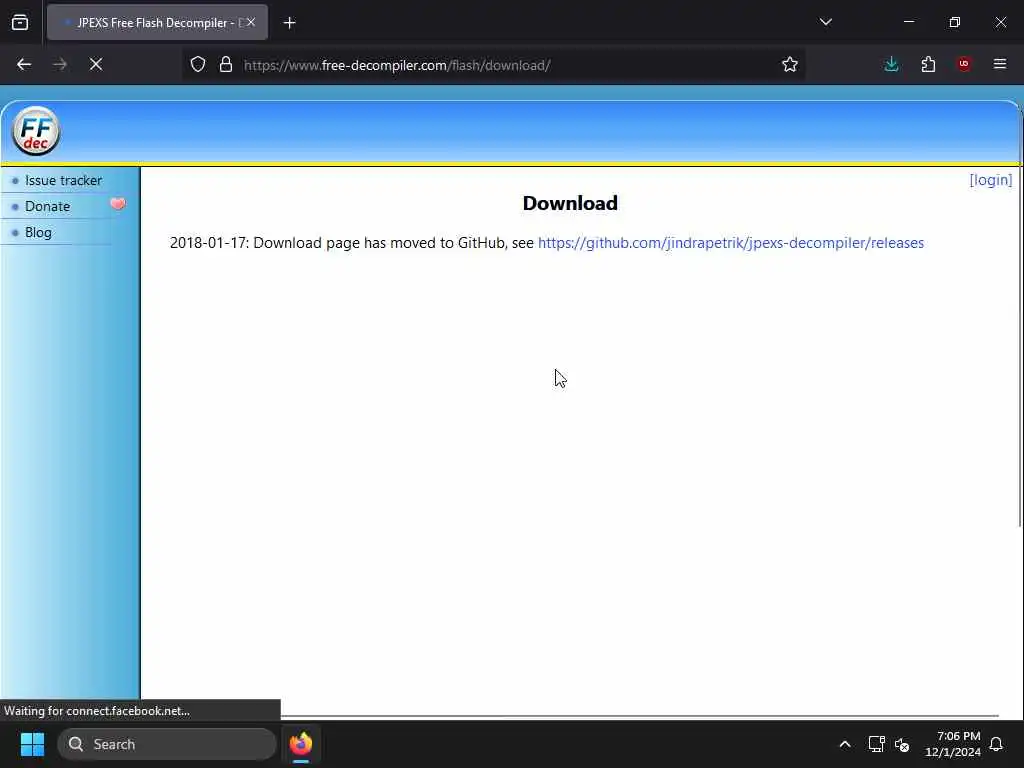
Task: Open notifications bell icon
Action: pyautogui.click(x=997, y=744)
